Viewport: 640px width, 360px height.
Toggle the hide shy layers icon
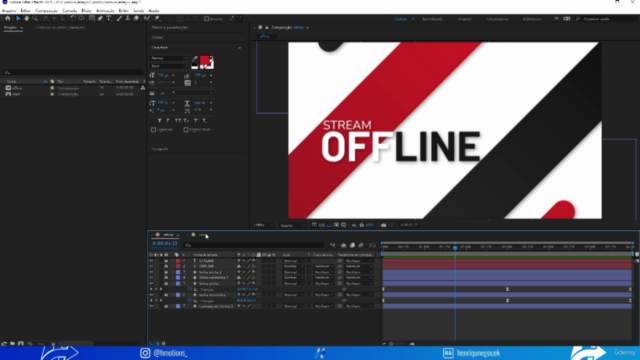click(x=343, y=245)
